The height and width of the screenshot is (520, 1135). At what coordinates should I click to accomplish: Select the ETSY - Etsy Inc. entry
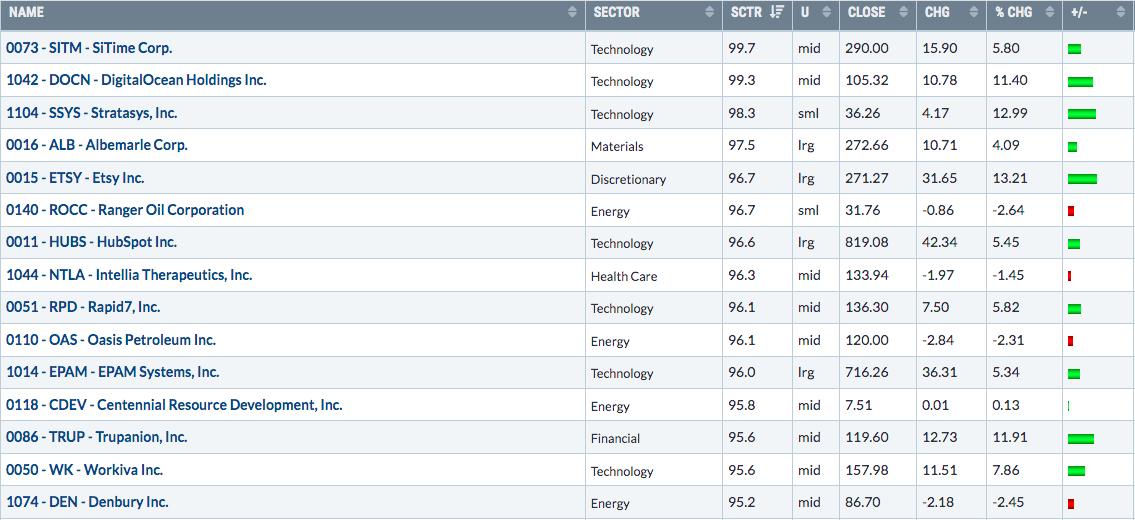[75, 178]
